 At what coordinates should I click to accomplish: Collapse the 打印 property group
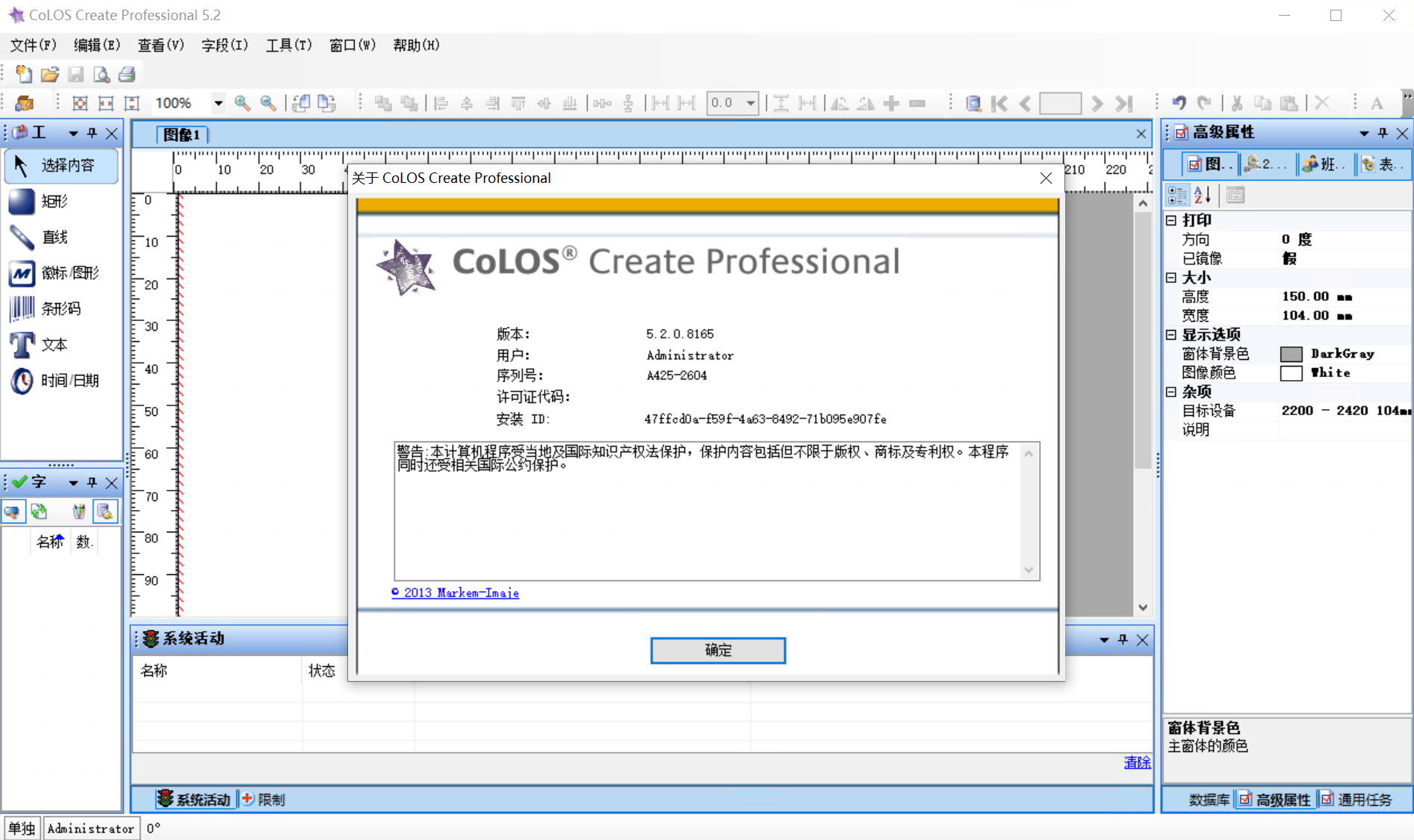[1171, 220]
